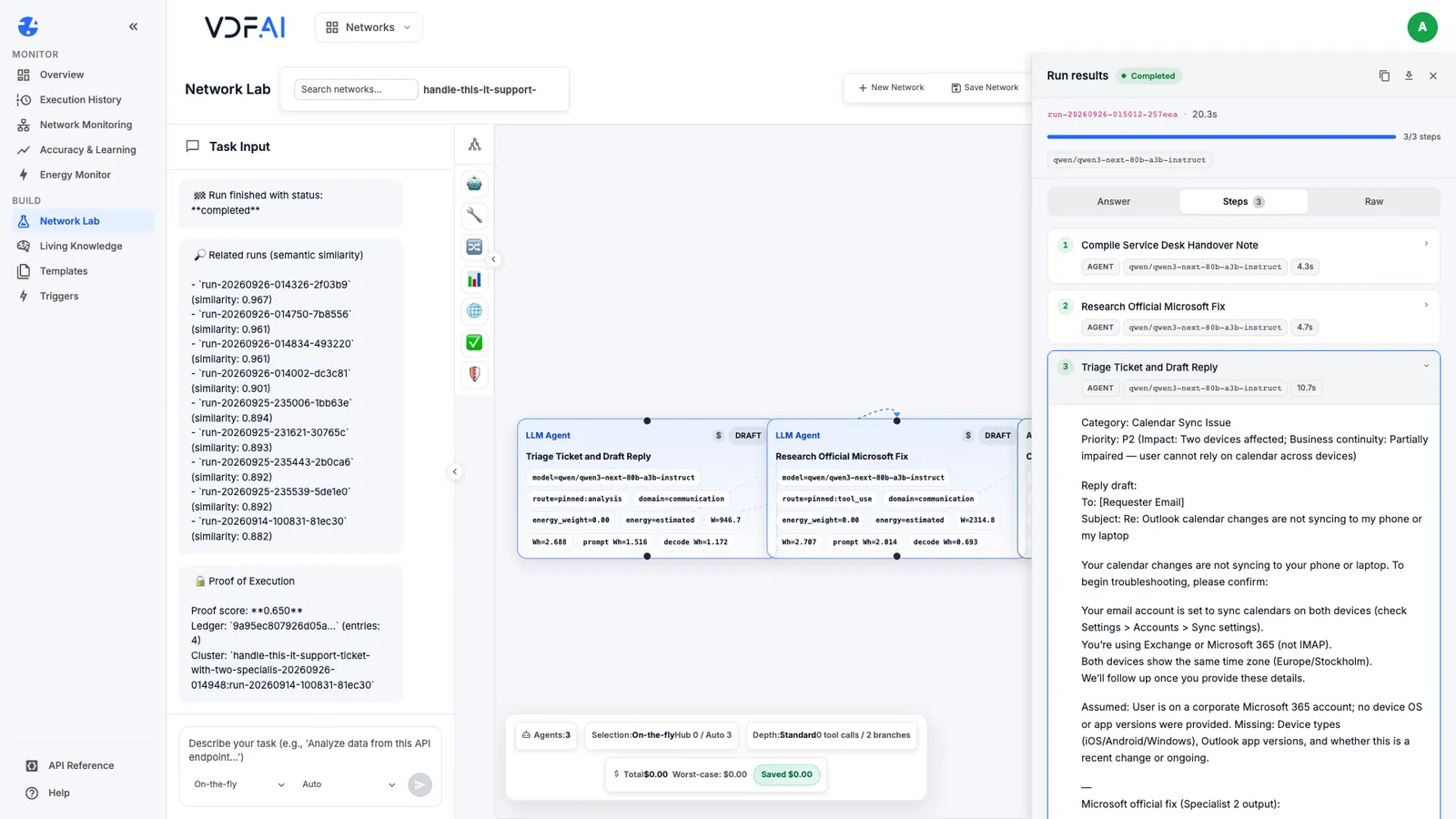
Task: Close the Run results panel
Action: (x=1433, y=76)
